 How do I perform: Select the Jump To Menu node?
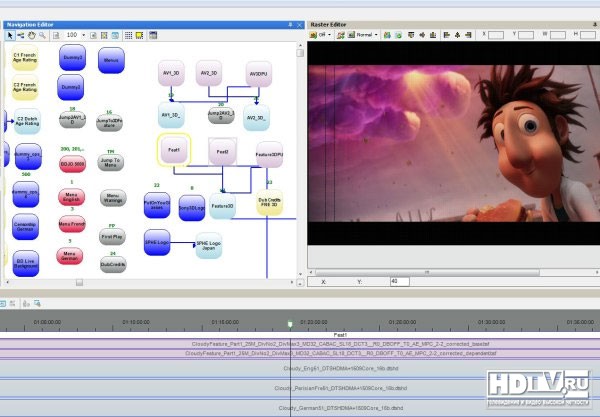coord(111,162)
